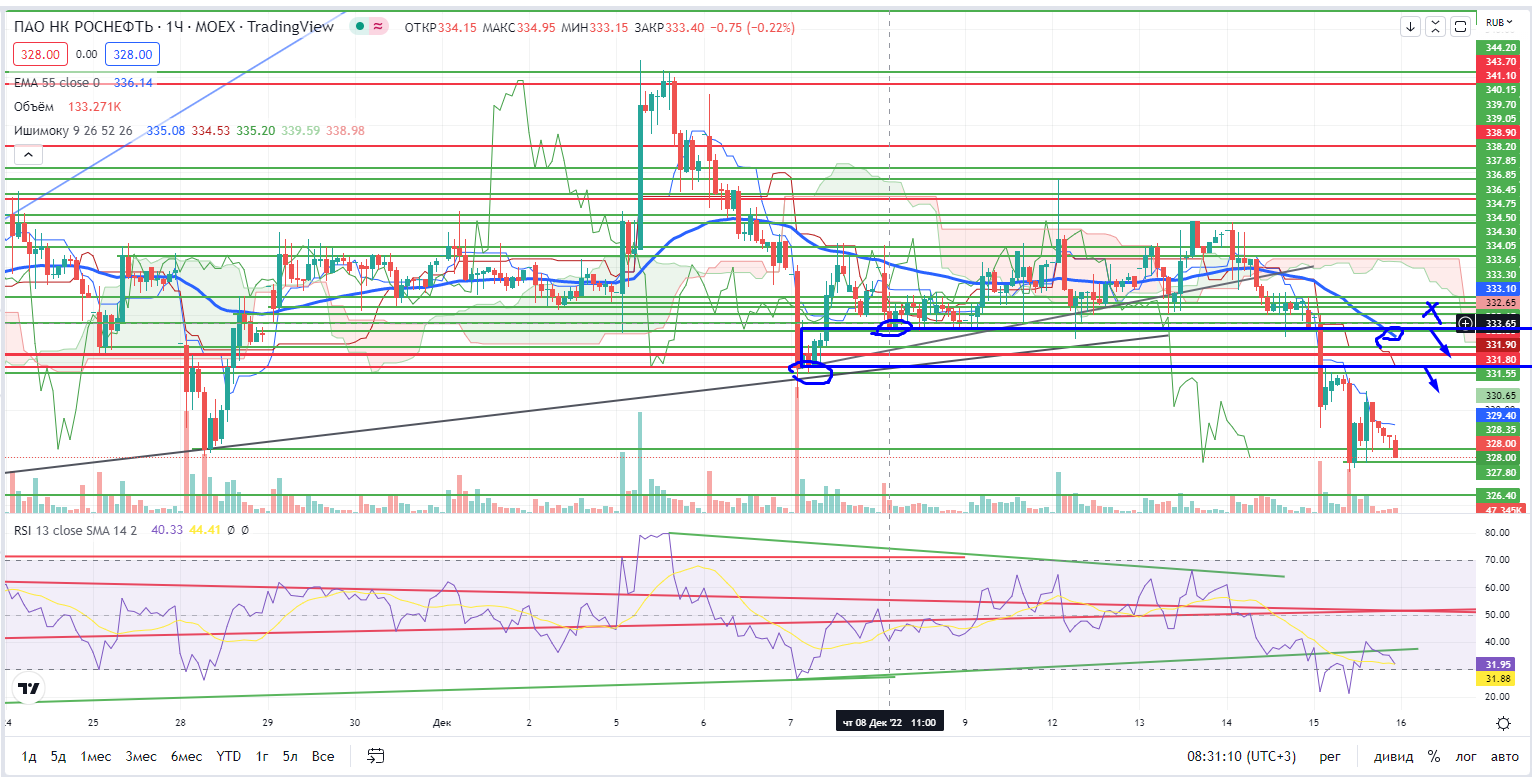Image resolution: width=1532 pixels, height=777 pixels.
Task: Select the 1г time range
Action: [263, 756]
